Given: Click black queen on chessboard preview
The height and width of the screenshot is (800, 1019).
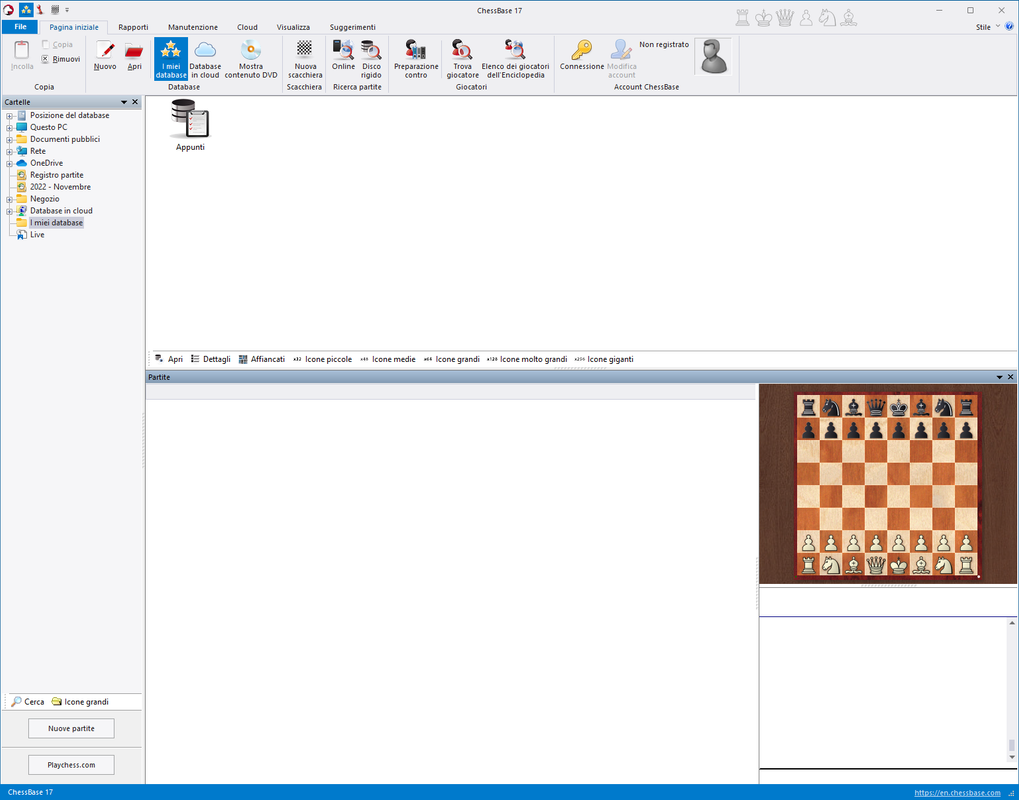Looking at the screenshot, I should click(x=876, y=407).
